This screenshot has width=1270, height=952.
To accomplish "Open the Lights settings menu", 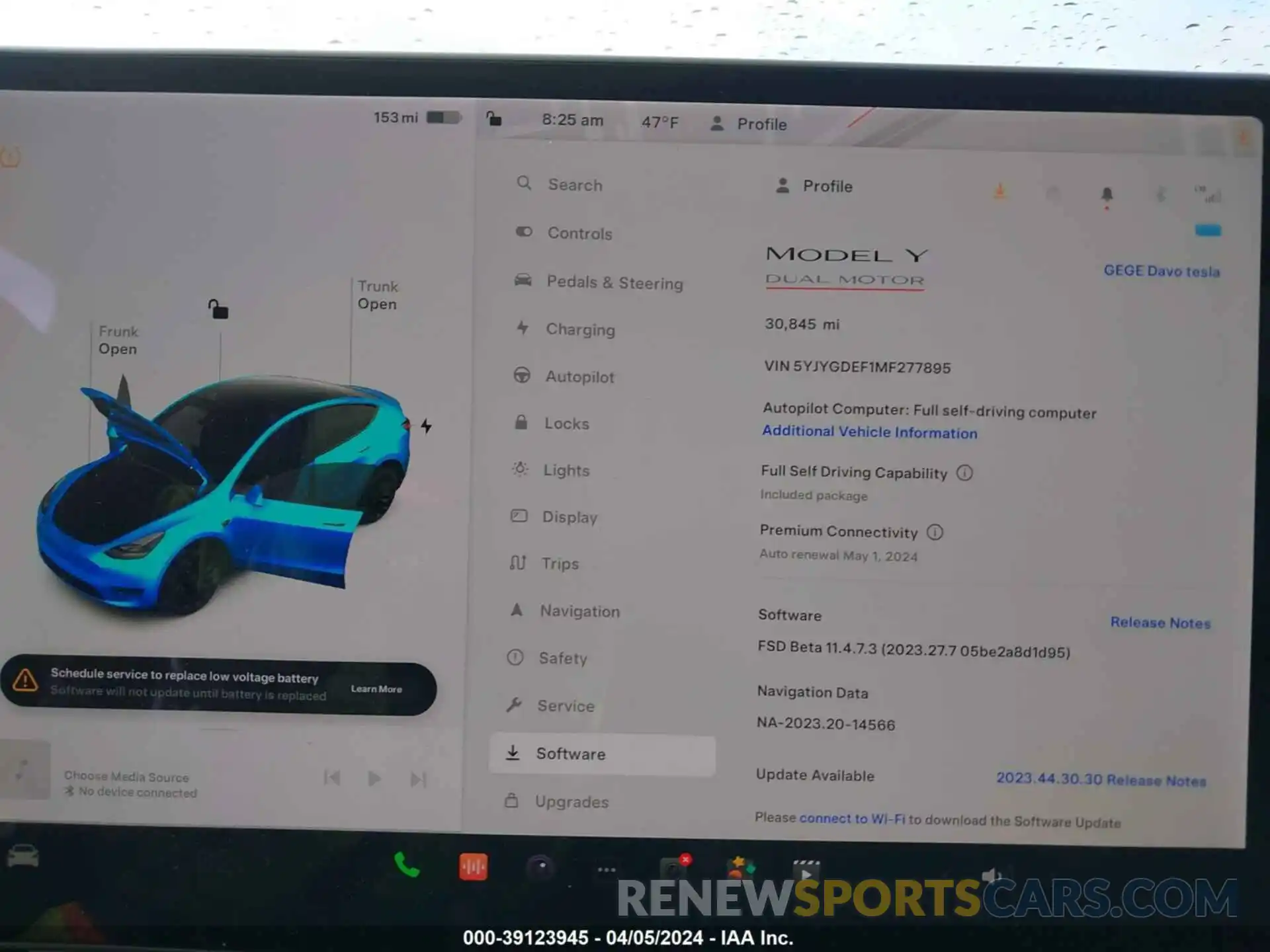I will 565,470.
